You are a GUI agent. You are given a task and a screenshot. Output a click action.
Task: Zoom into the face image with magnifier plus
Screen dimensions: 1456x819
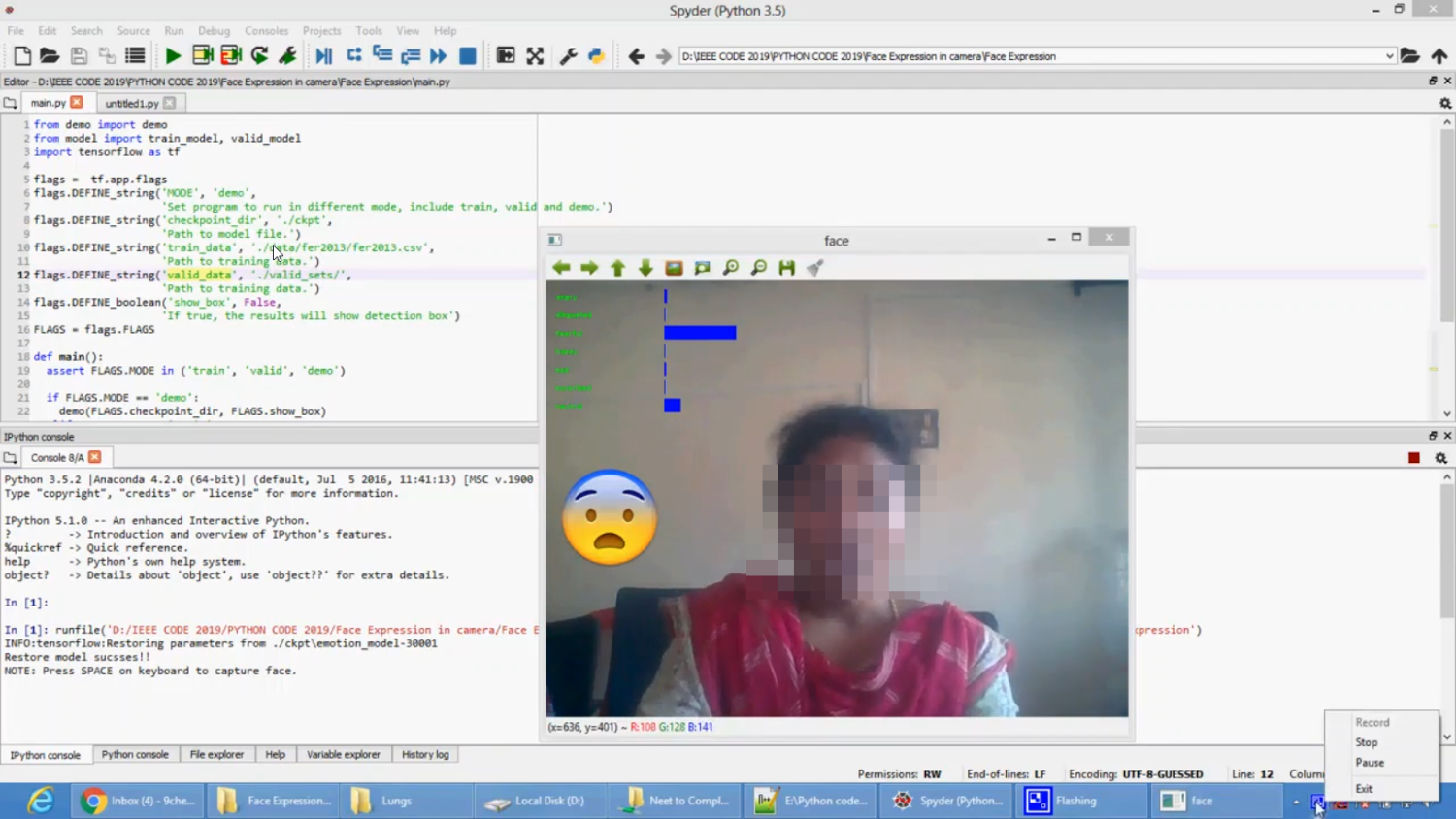point(731,268)
